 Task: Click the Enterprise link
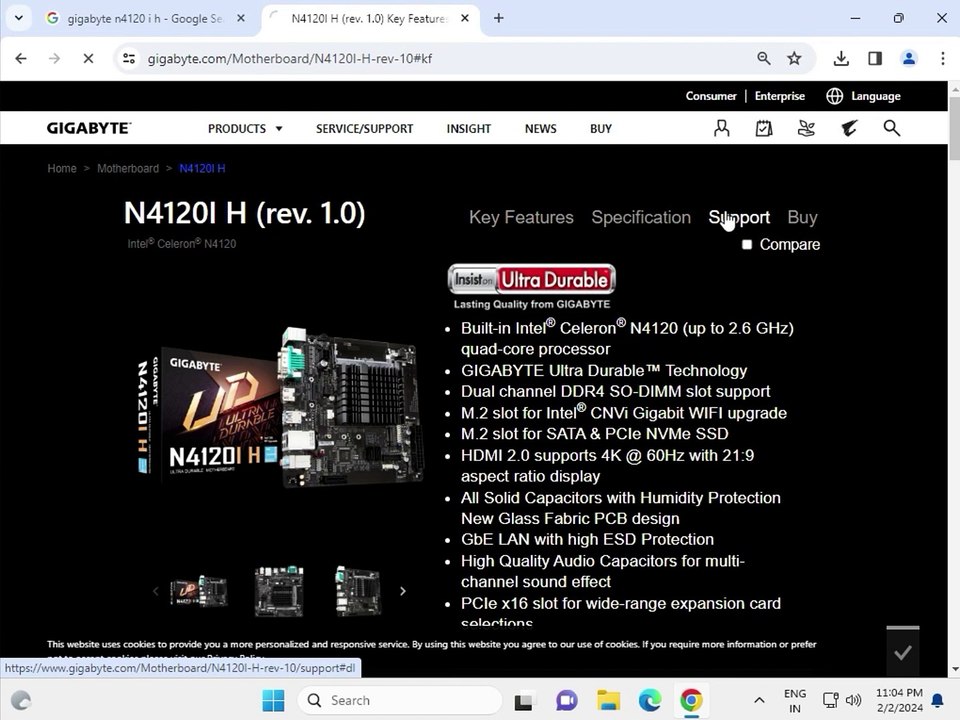click(x=779, y=96)
